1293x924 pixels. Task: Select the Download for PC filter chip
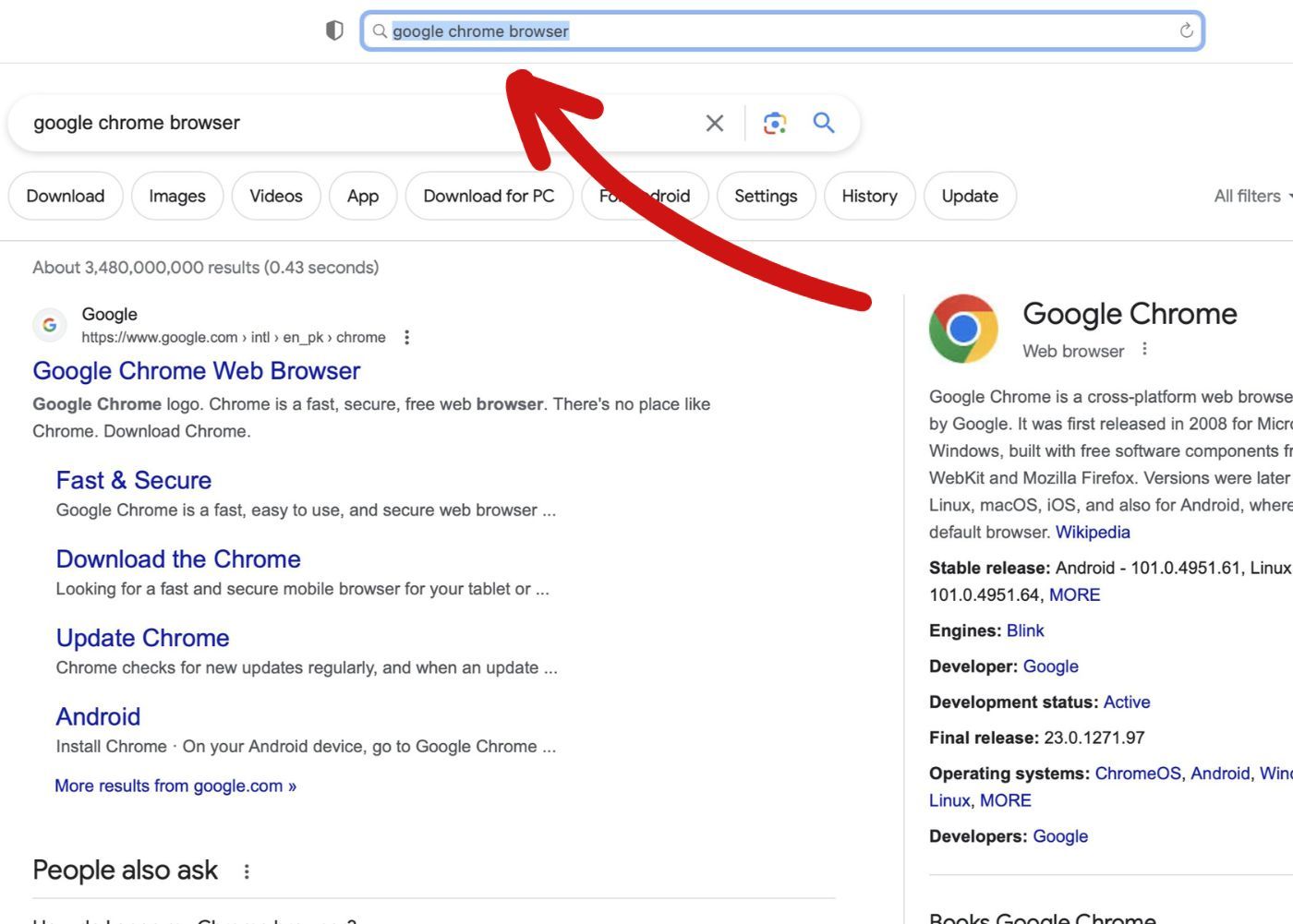point(489,196)
